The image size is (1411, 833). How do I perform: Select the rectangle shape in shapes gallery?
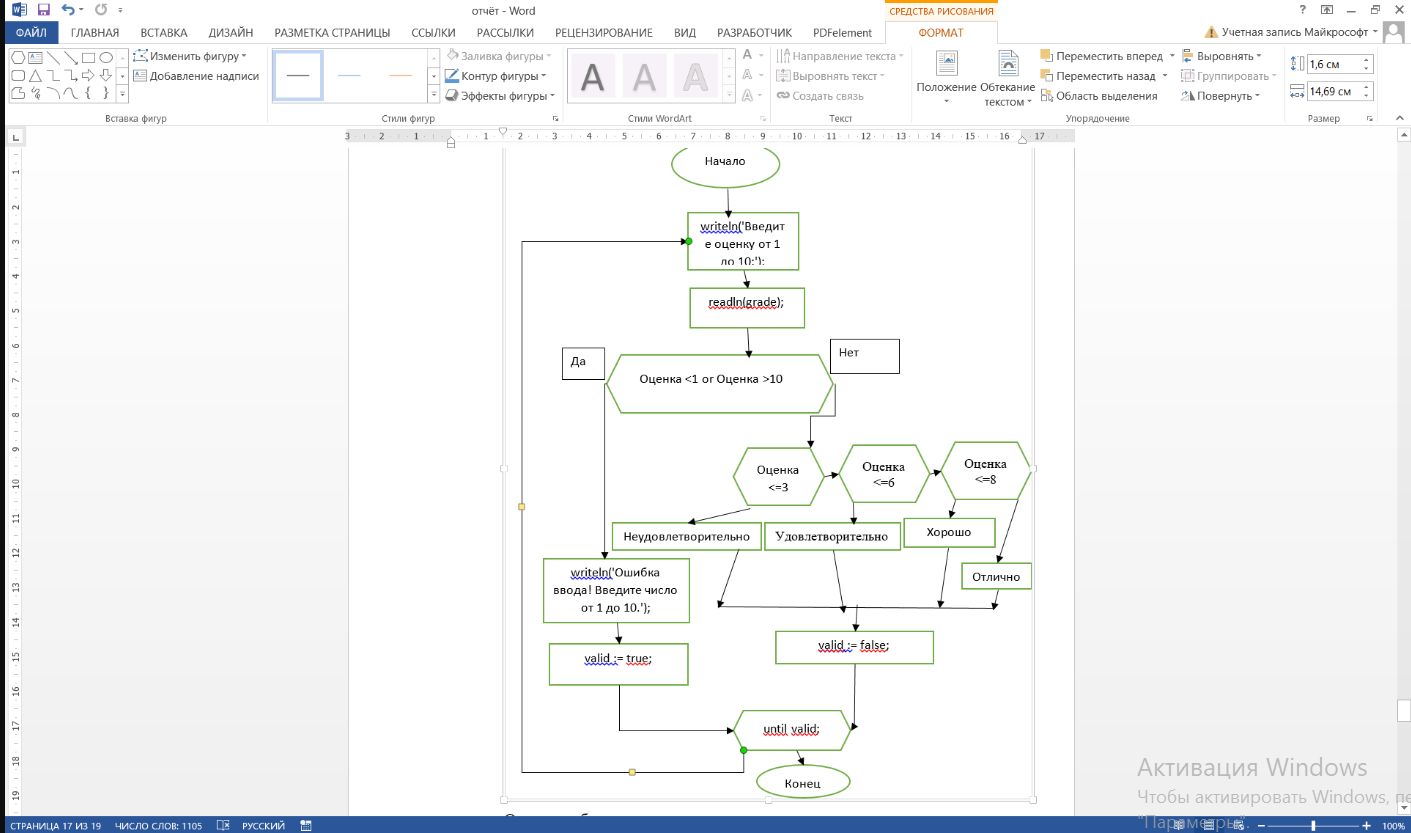click(88, 57)
